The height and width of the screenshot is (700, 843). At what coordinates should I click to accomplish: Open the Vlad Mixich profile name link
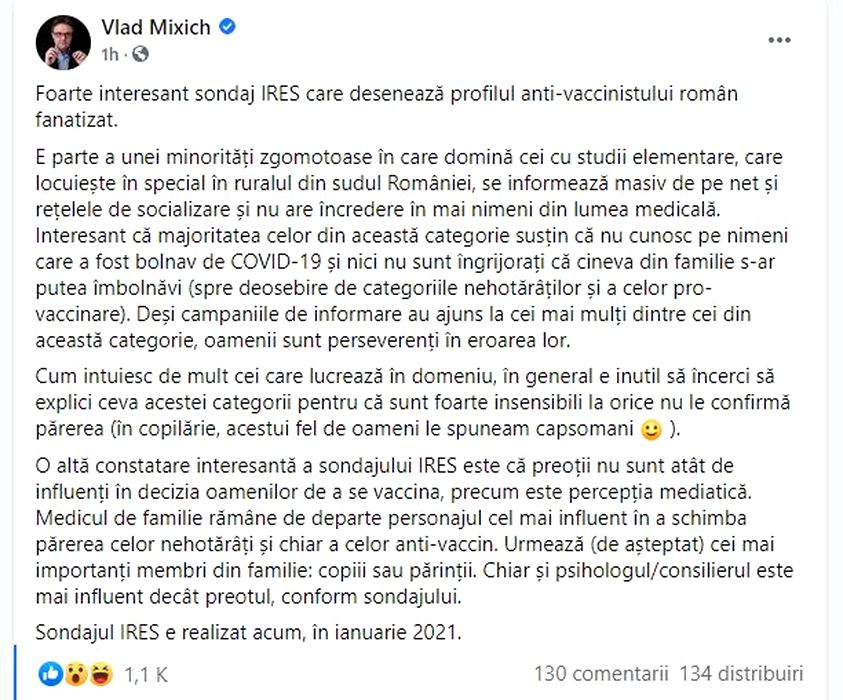coord(156,28)
